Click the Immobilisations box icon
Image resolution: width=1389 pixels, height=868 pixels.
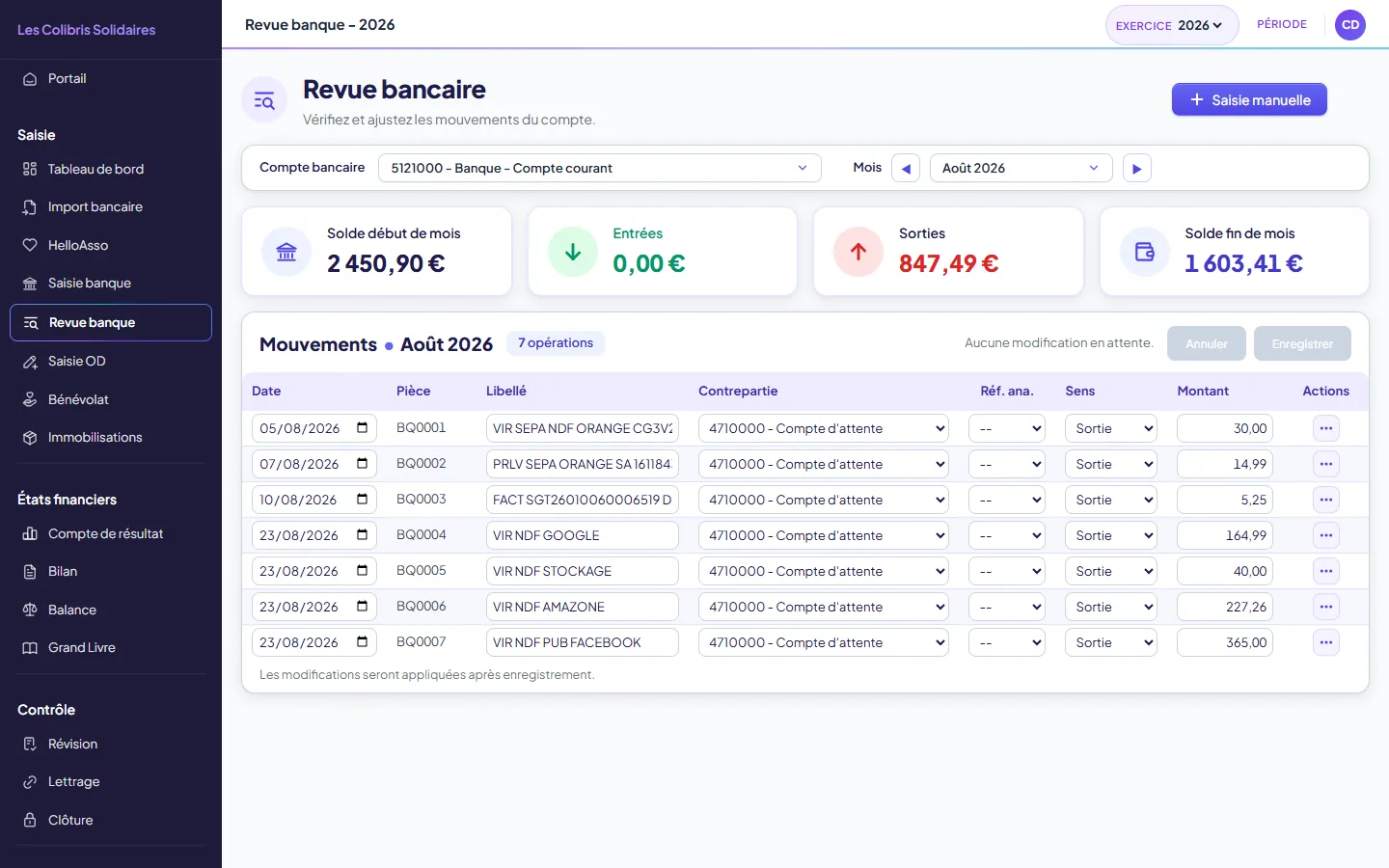coord(30,438)
